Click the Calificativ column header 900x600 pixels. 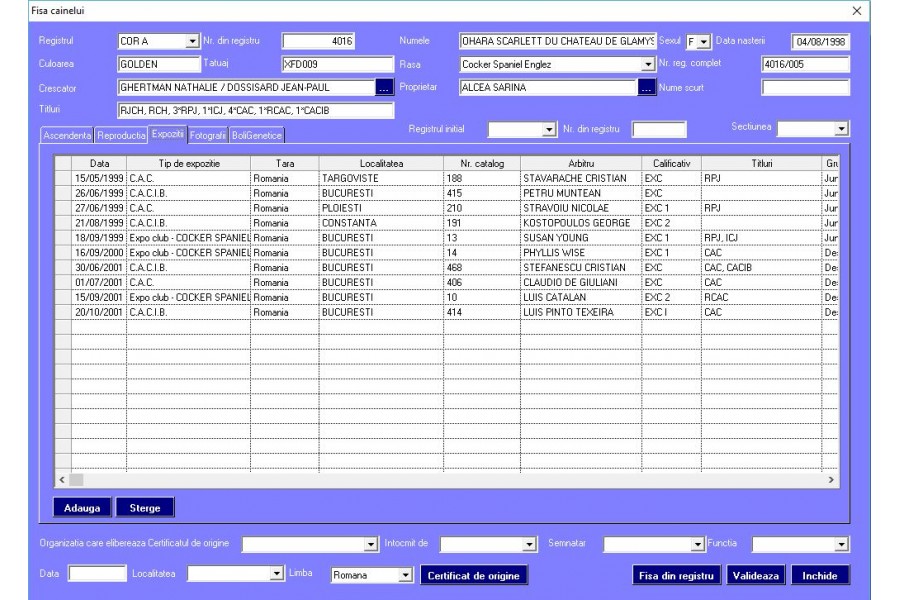672,164
